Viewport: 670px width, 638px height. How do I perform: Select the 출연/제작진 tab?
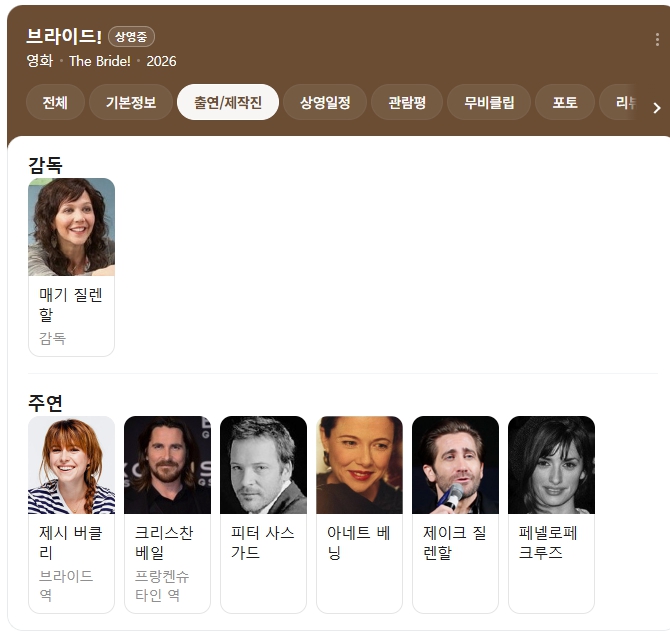tap(228, 102)
